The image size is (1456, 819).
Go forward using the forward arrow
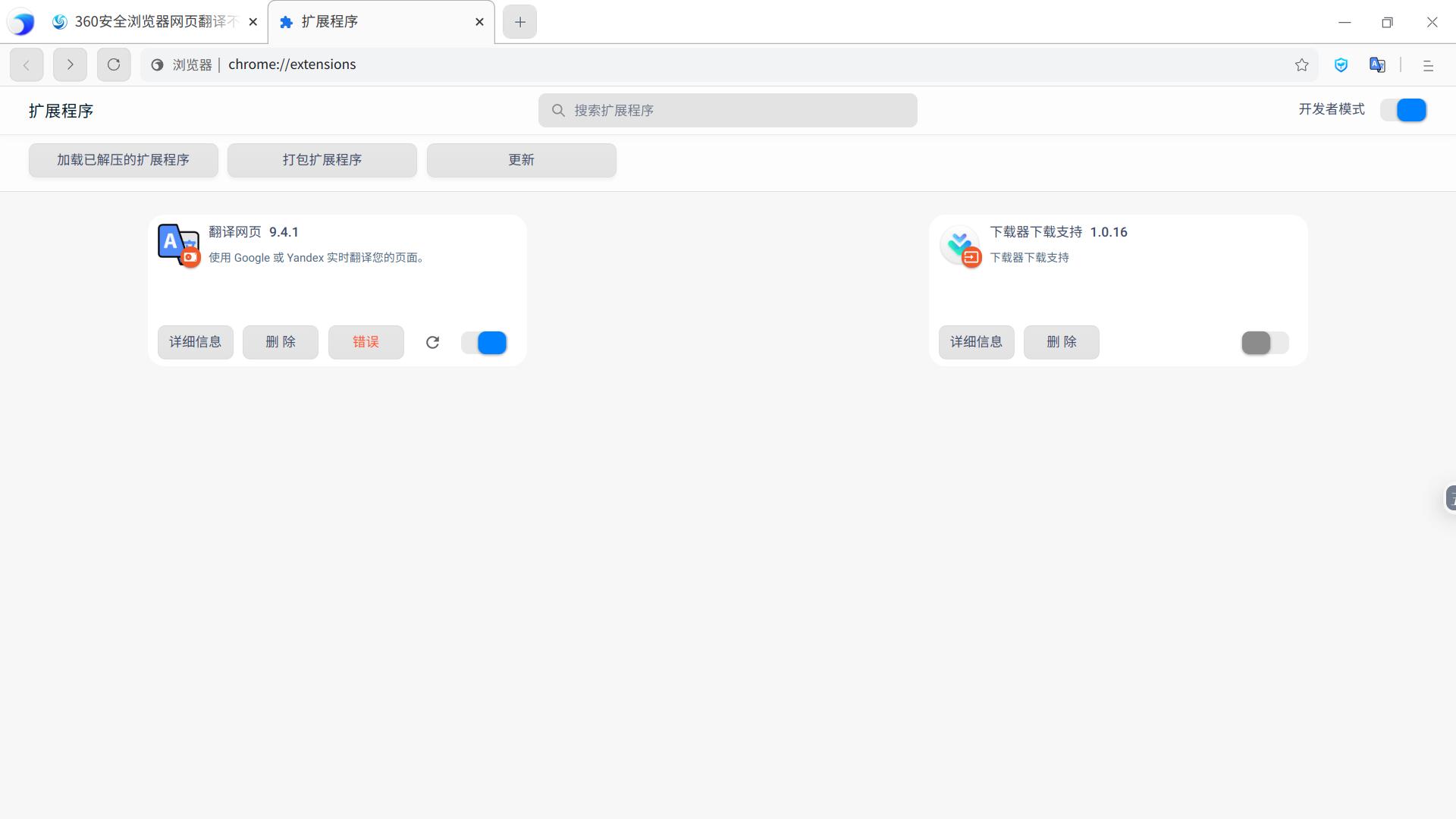[x=70, y=65]
